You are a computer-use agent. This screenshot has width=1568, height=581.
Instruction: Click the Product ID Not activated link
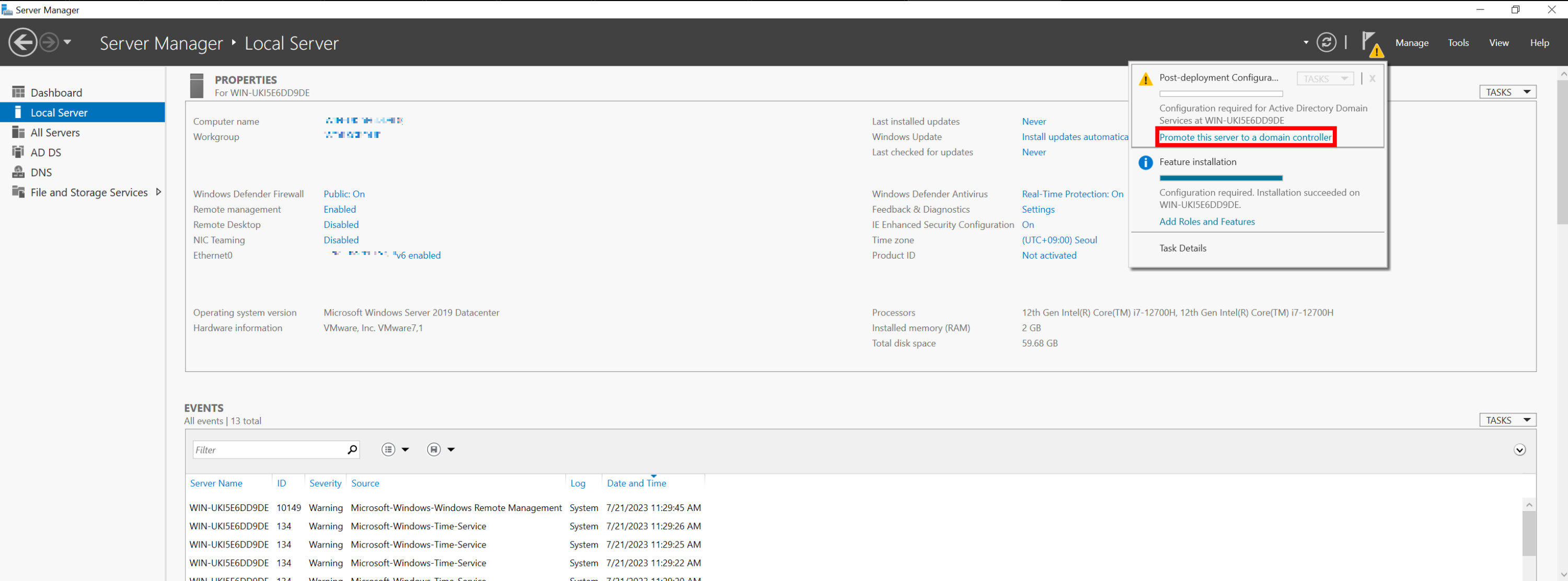pos(1049,255)
